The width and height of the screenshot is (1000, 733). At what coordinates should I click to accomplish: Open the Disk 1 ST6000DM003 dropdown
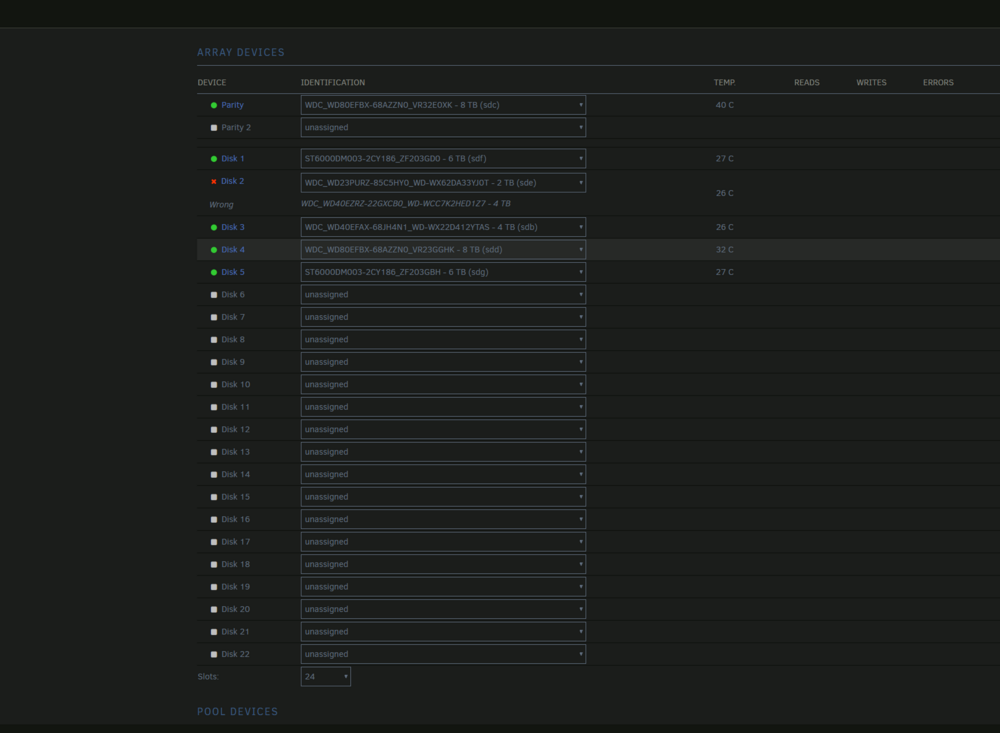[443, 159]
